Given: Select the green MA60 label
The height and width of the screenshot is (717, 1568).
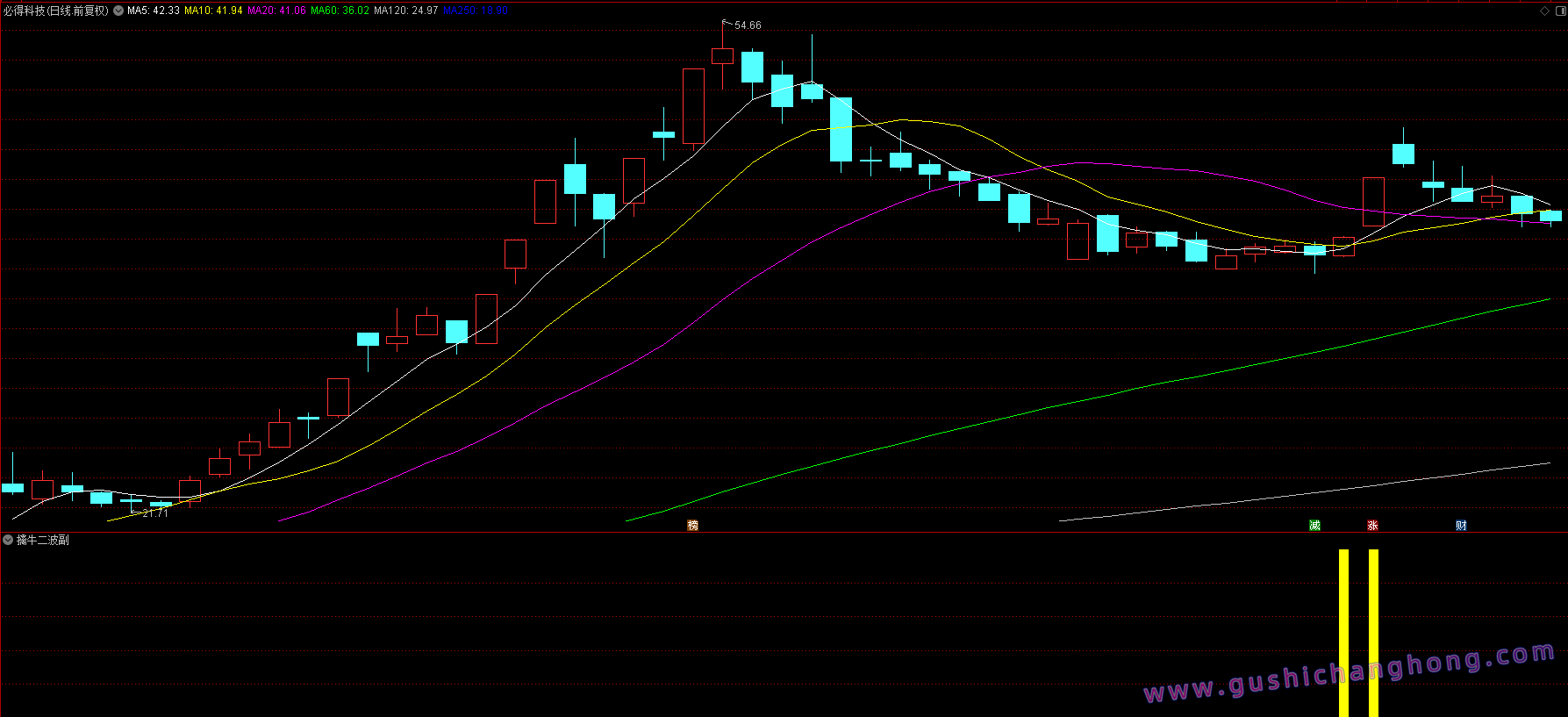Looking at the screenshot, I should pyautogui.click(x=340, y=11).
